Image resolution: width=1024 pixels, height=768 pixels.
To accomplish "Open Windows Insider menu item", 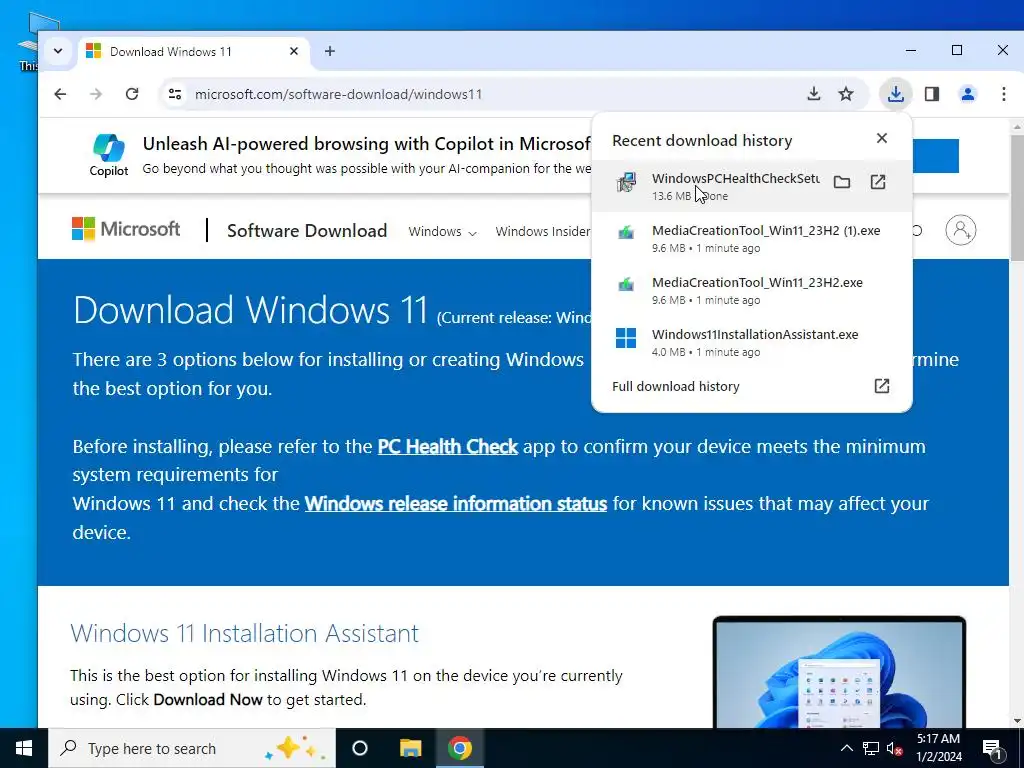I will tap(543, 231).
